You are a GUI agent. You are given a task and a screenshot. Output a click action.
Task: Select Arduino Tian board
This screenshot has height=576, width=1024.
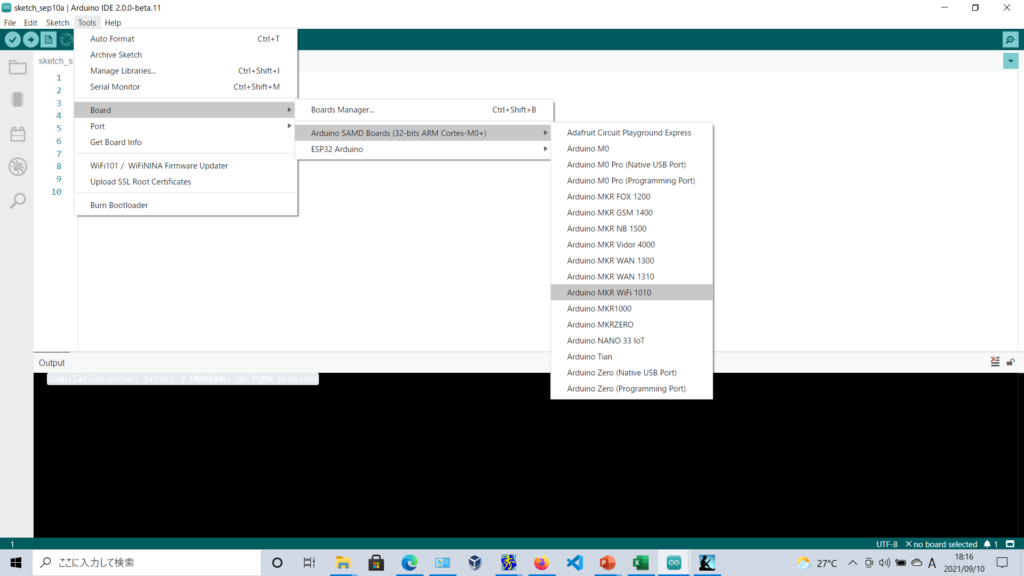pyautogui.click(x=632, y=357)
